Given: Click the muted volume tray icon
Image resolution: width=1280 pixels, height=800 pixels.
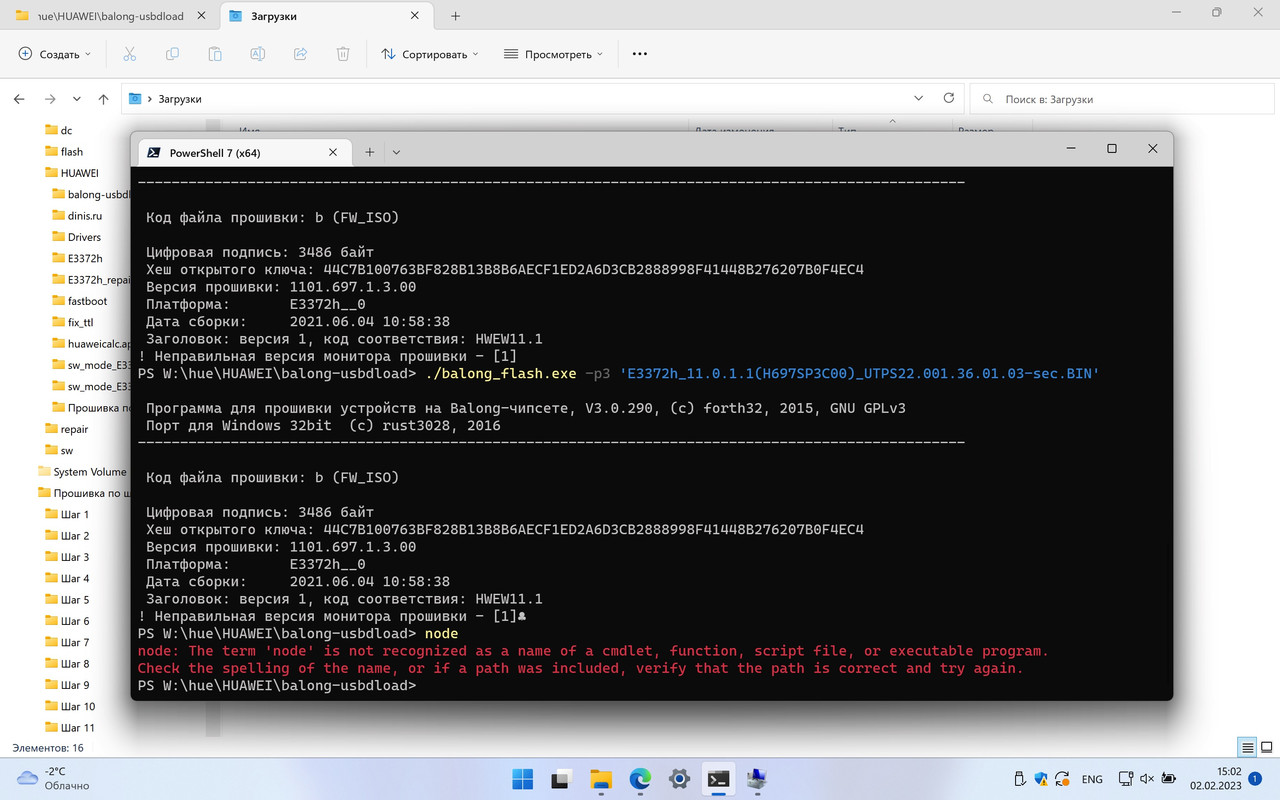Looking at the screenshot, I should 1147,779.
